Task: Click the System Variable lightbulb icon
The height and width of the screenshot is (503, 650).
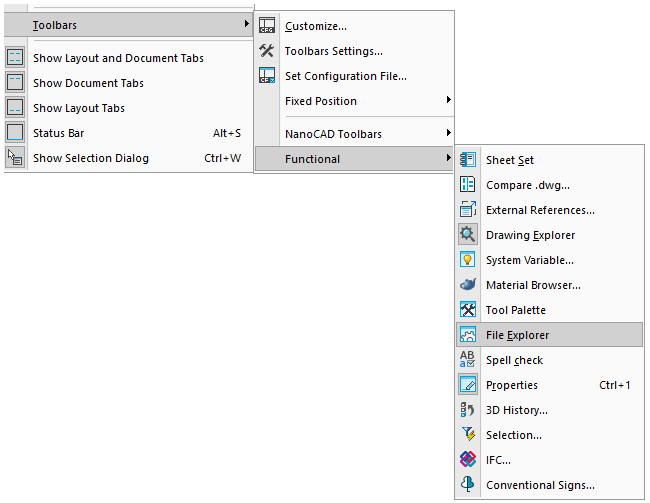Action: point(467,260)
